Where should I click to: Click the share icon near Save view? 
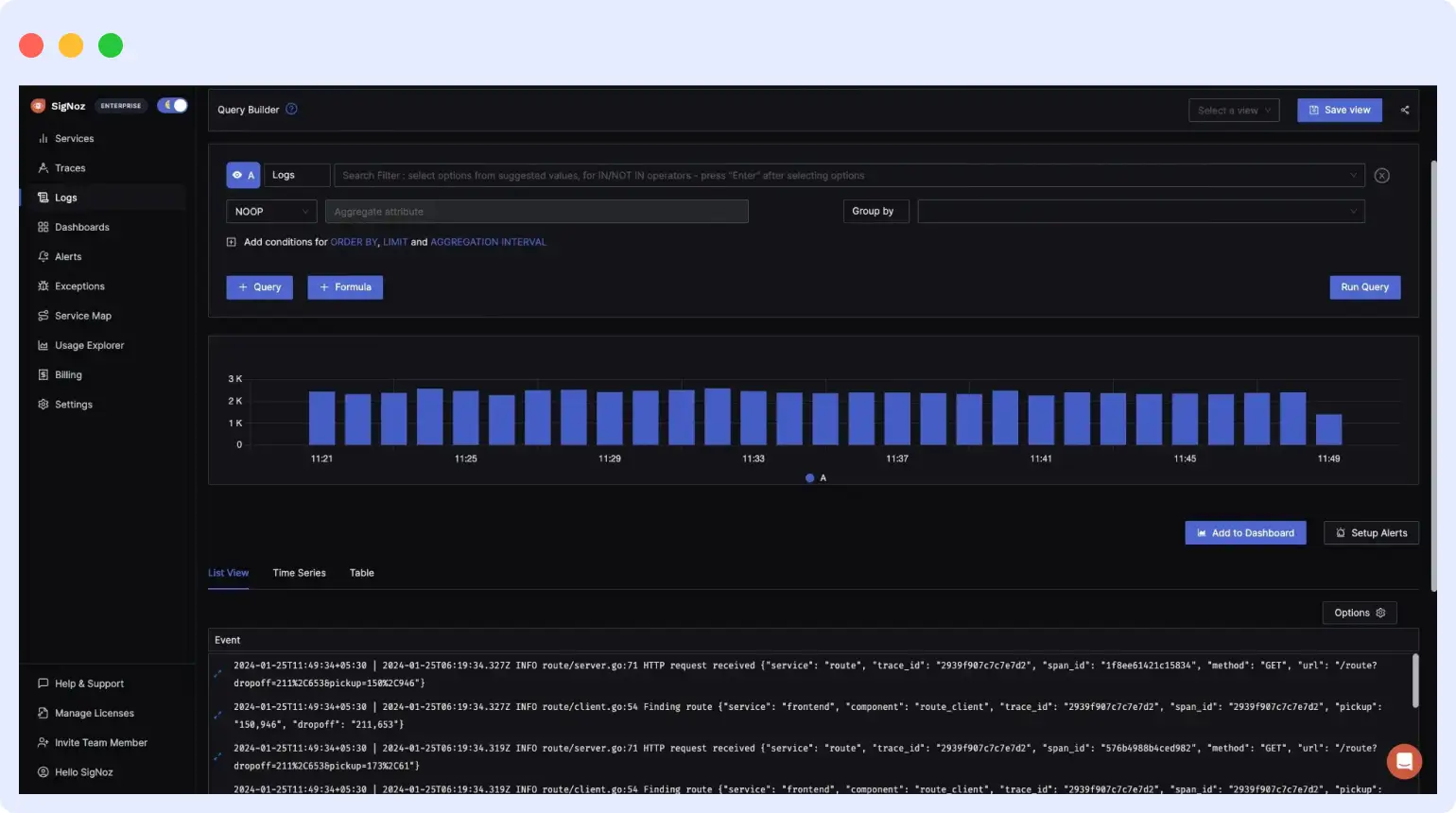(x=1405, y=111)
